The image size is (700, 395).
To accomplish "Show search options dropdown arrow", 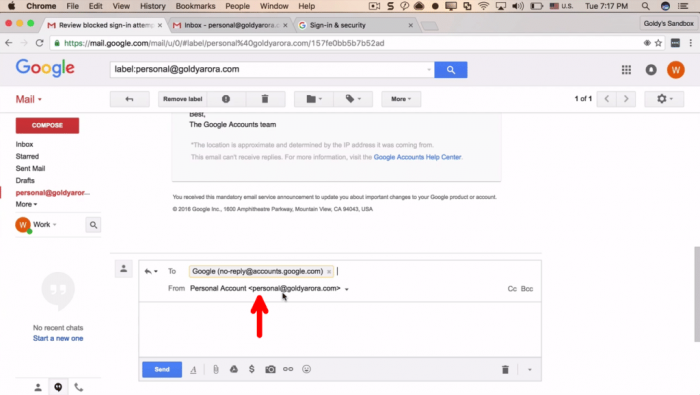I will pos(429,70).
